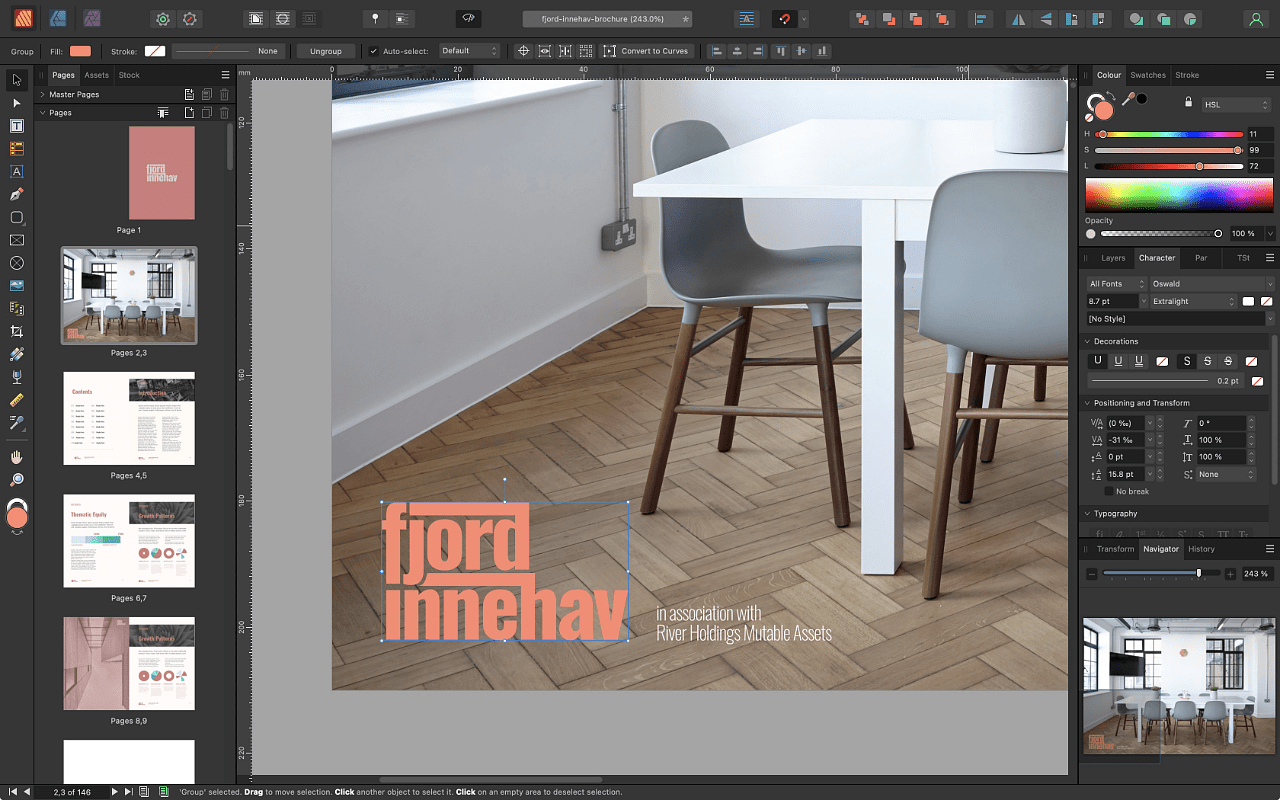Toggle the colour panel lock icon
This screenshot has width=1280, height=800.
(x=1188, y=102)
